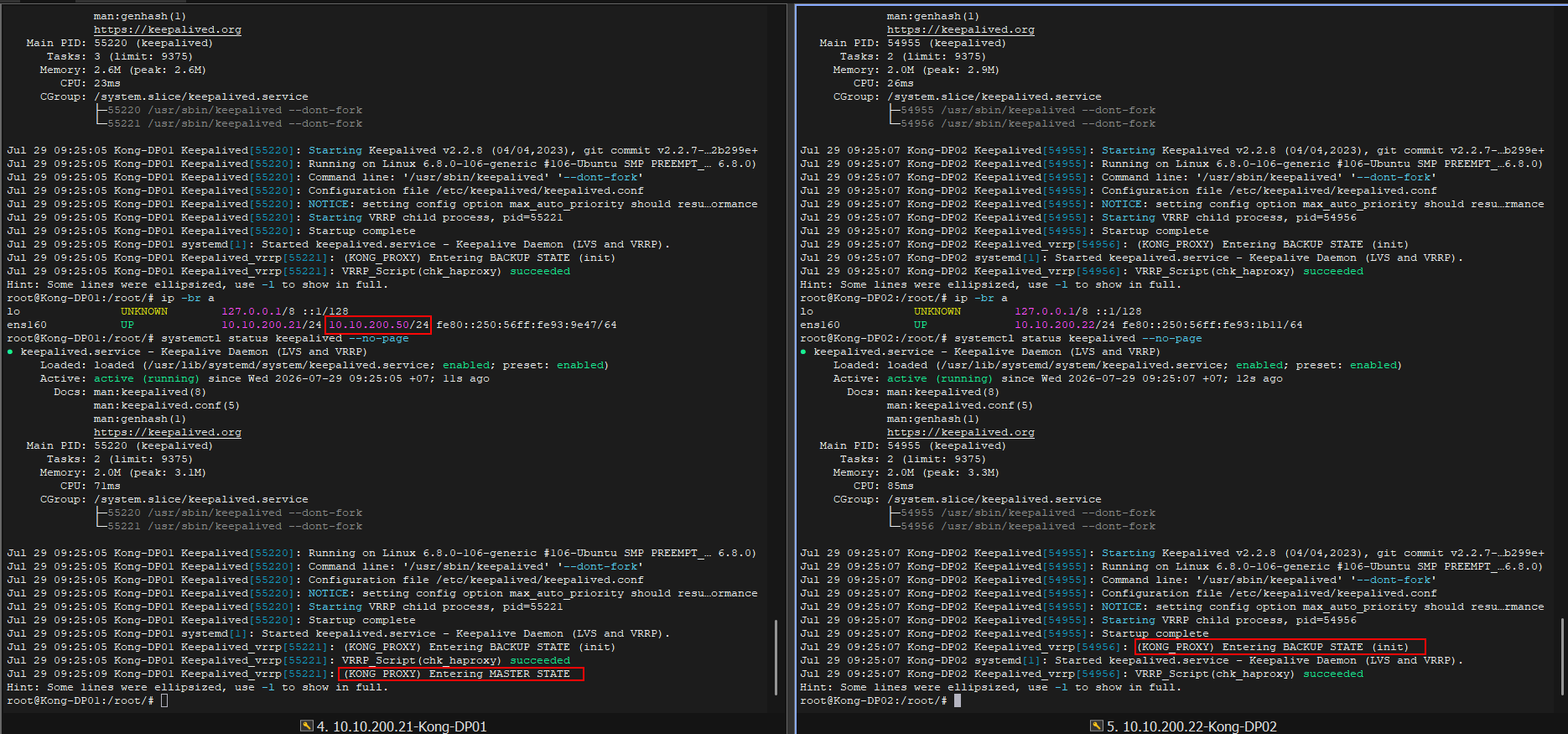
Task: Click the 12s ago uptime text
Action: [x=1259, y=378]
